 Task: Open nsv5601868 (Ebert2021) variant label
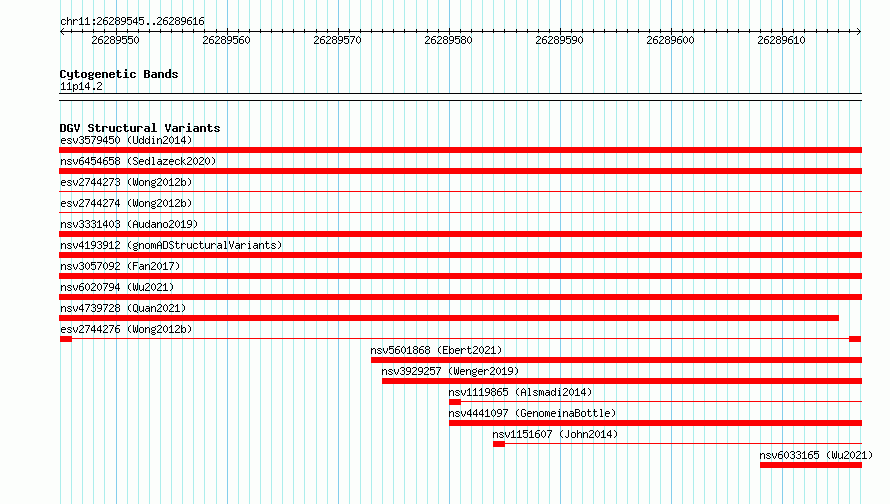coord(436,350)
